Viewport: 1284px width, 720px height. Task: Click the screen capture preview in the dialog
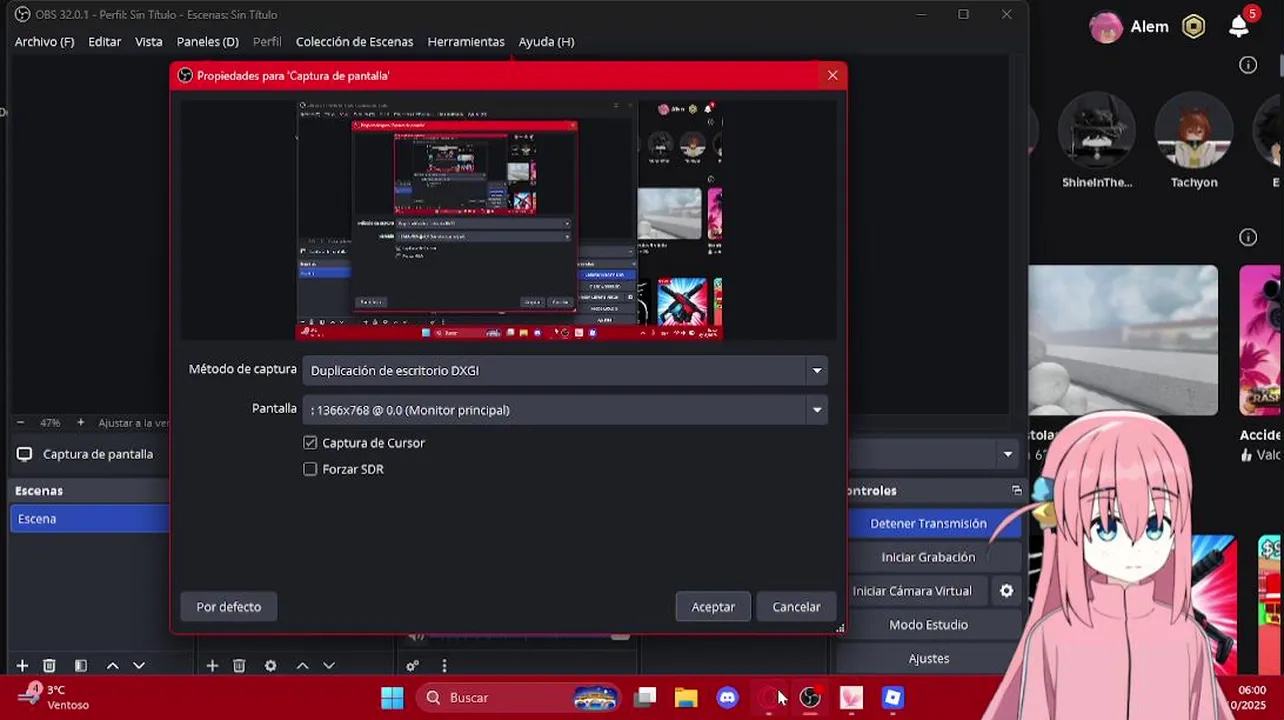pyautogui.click(x=509, y=220)
